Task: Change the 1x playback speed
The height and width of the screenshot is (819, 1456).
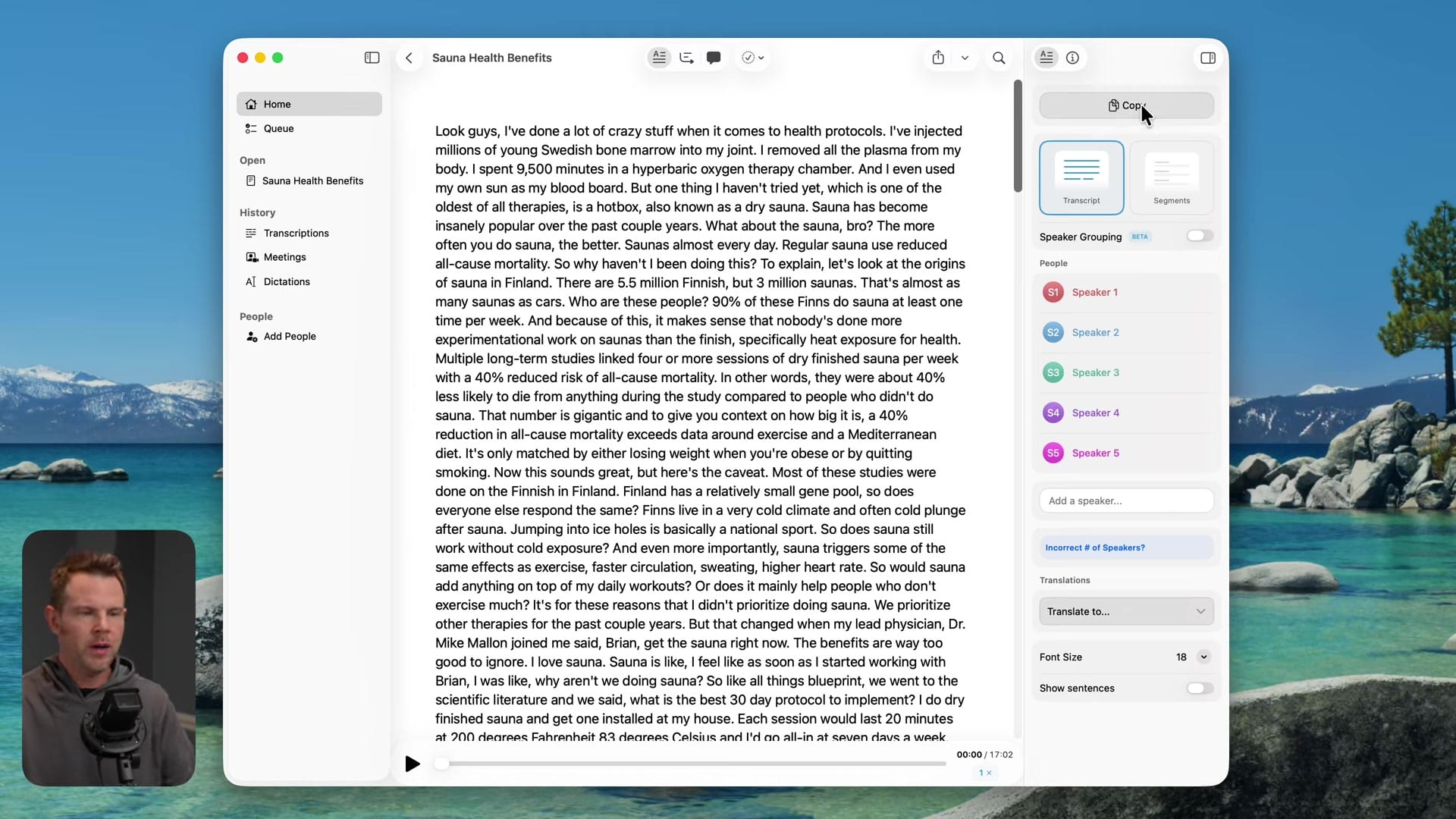Action: click(985, 773)
